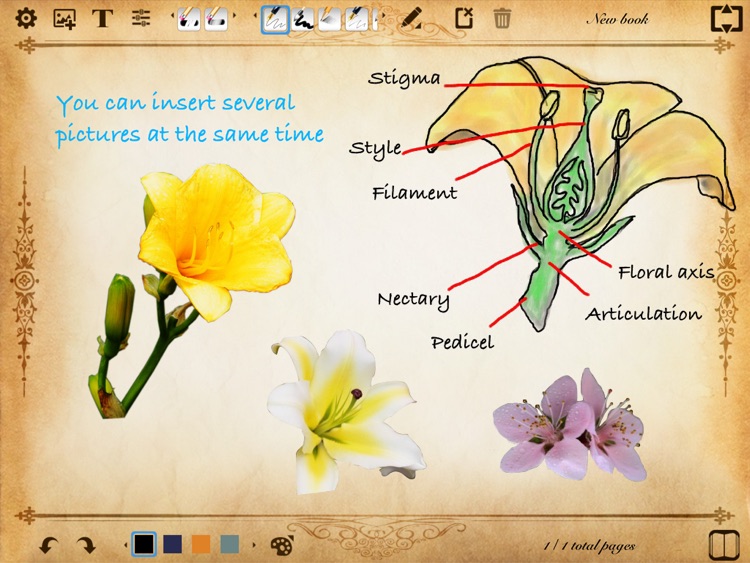
Task: Open the settings gear
Action: [26, 18]
